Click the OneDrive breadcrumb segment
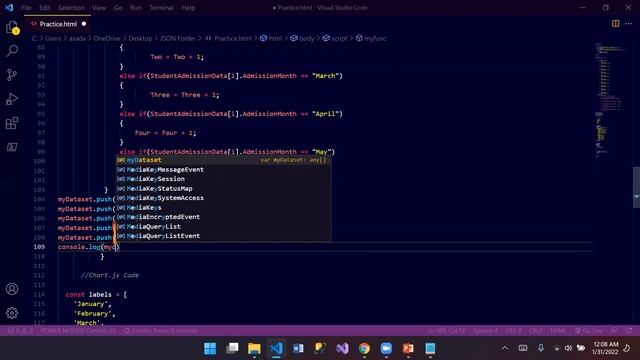This screenshot has width=640, height=360. pos(107,38)
